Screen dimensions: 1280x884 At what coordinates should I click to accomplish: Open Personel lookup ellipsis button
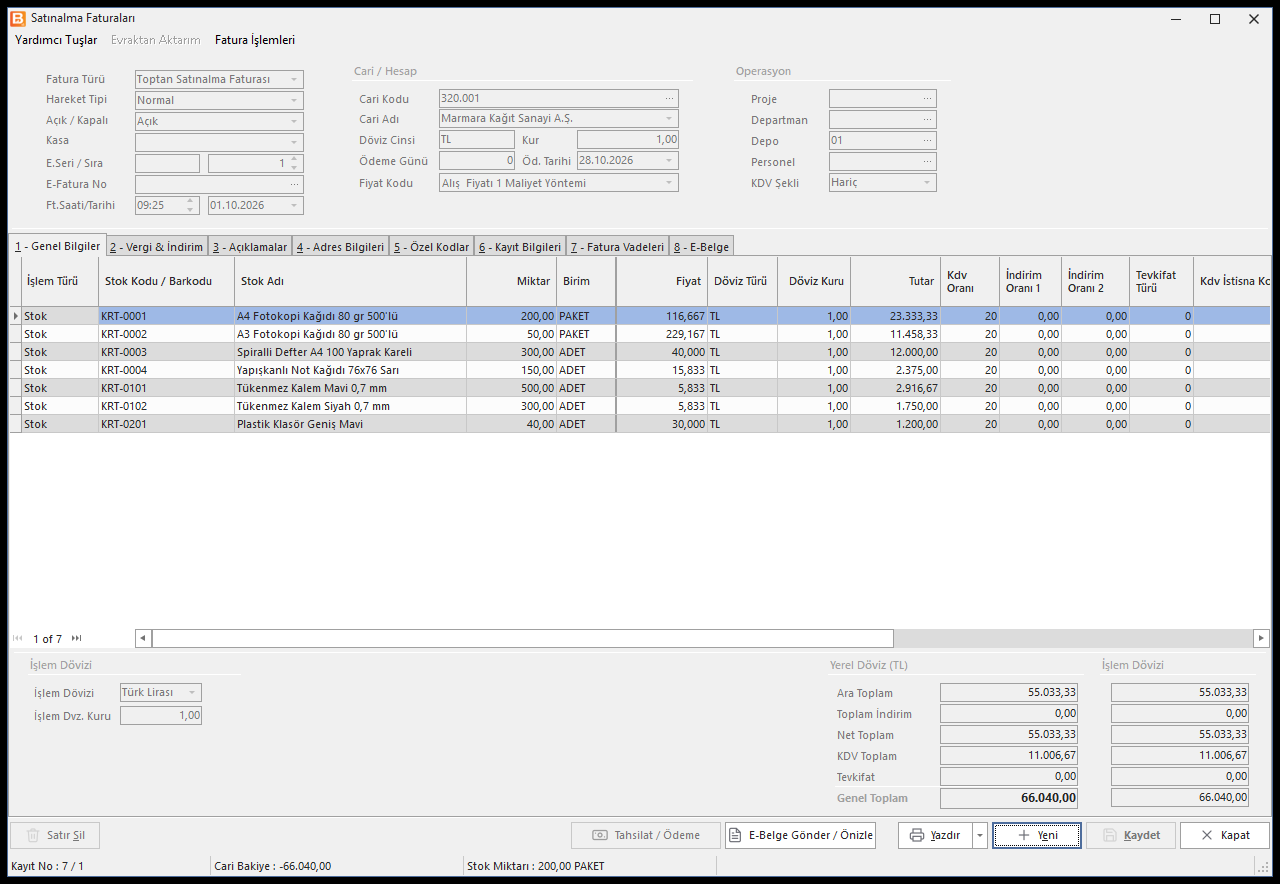[x=928, y=162]
